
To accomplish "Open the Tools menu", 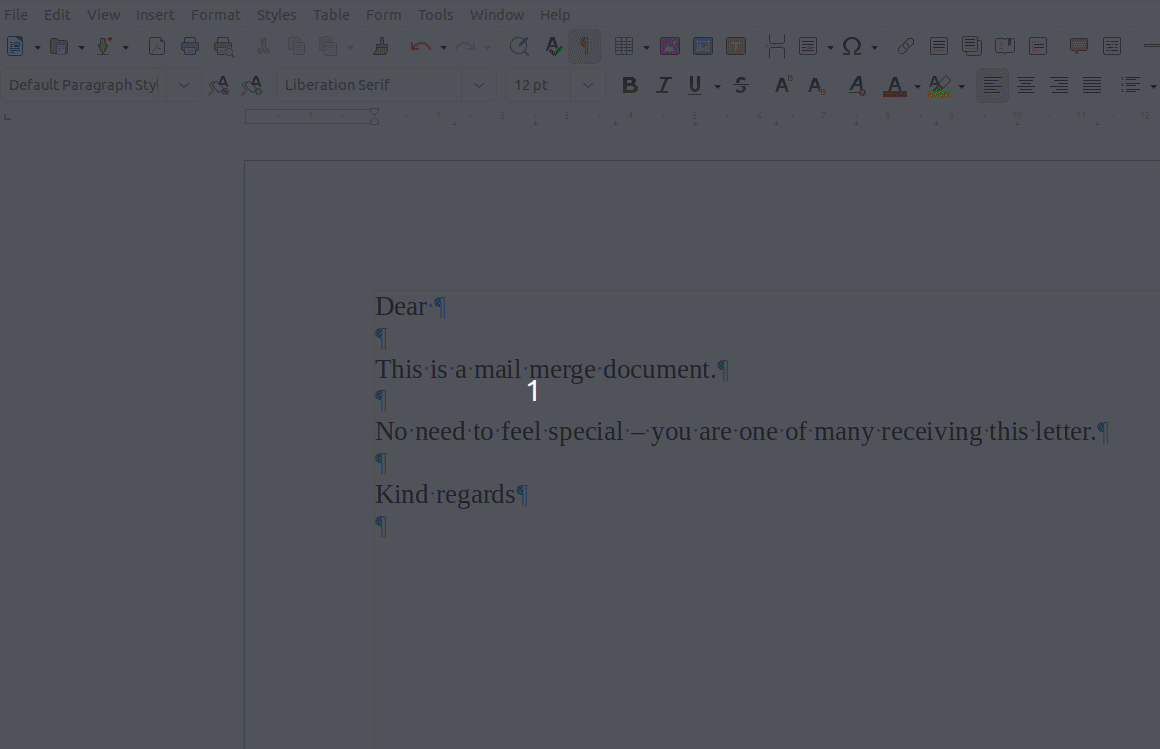I will point(435,15).
